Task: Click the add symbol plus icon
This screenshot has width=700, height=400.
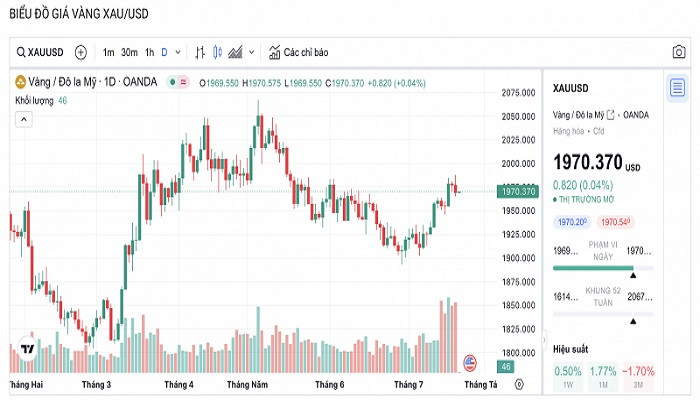Action: click(x=81, y=52)
